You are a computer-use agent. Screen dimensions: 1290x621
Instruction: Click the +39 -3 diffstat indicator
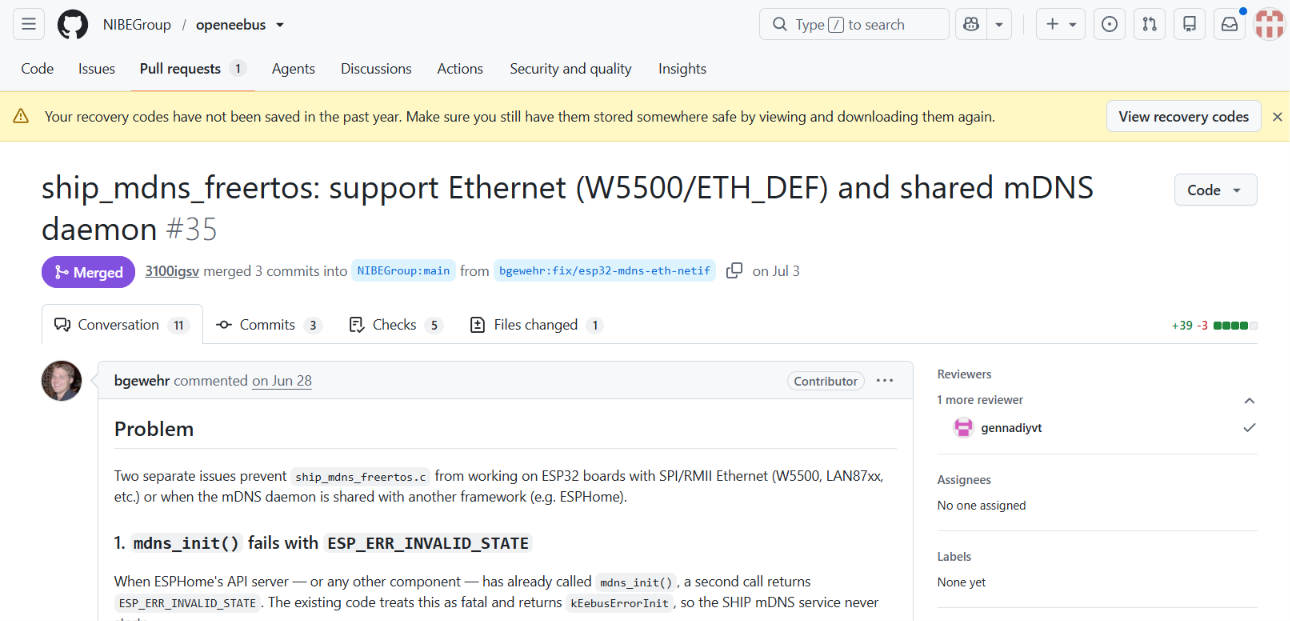[x=1214, y=326]
